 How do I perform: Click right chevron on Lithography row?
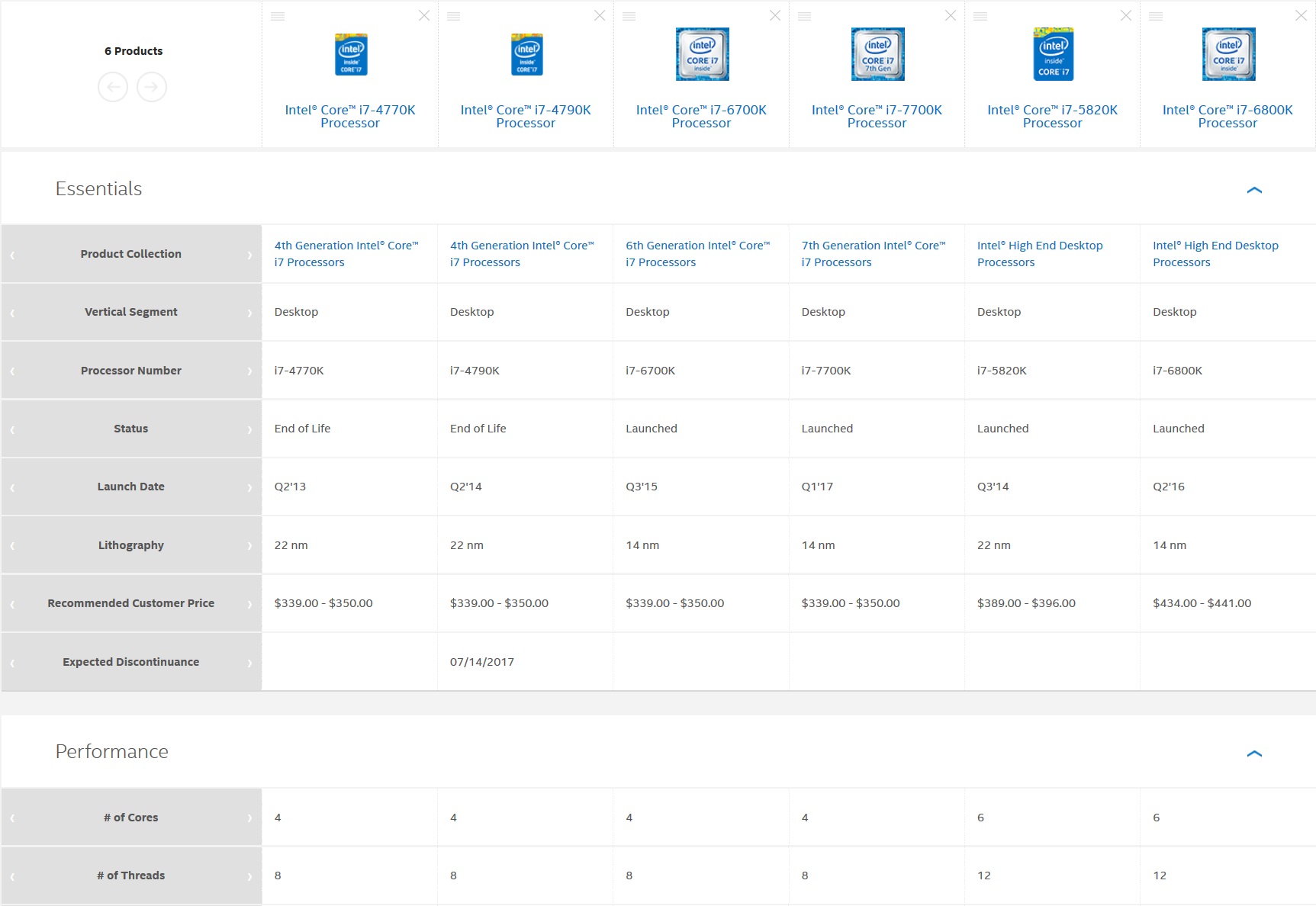pyautogui.click(x=249, y=546)
